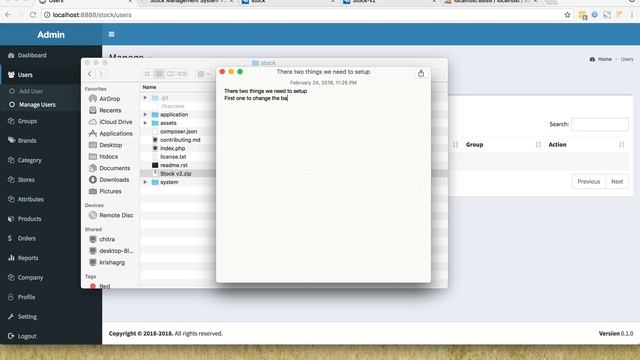Expand the assets folder
Screen dimensions: 640x360
pos(145,123)
